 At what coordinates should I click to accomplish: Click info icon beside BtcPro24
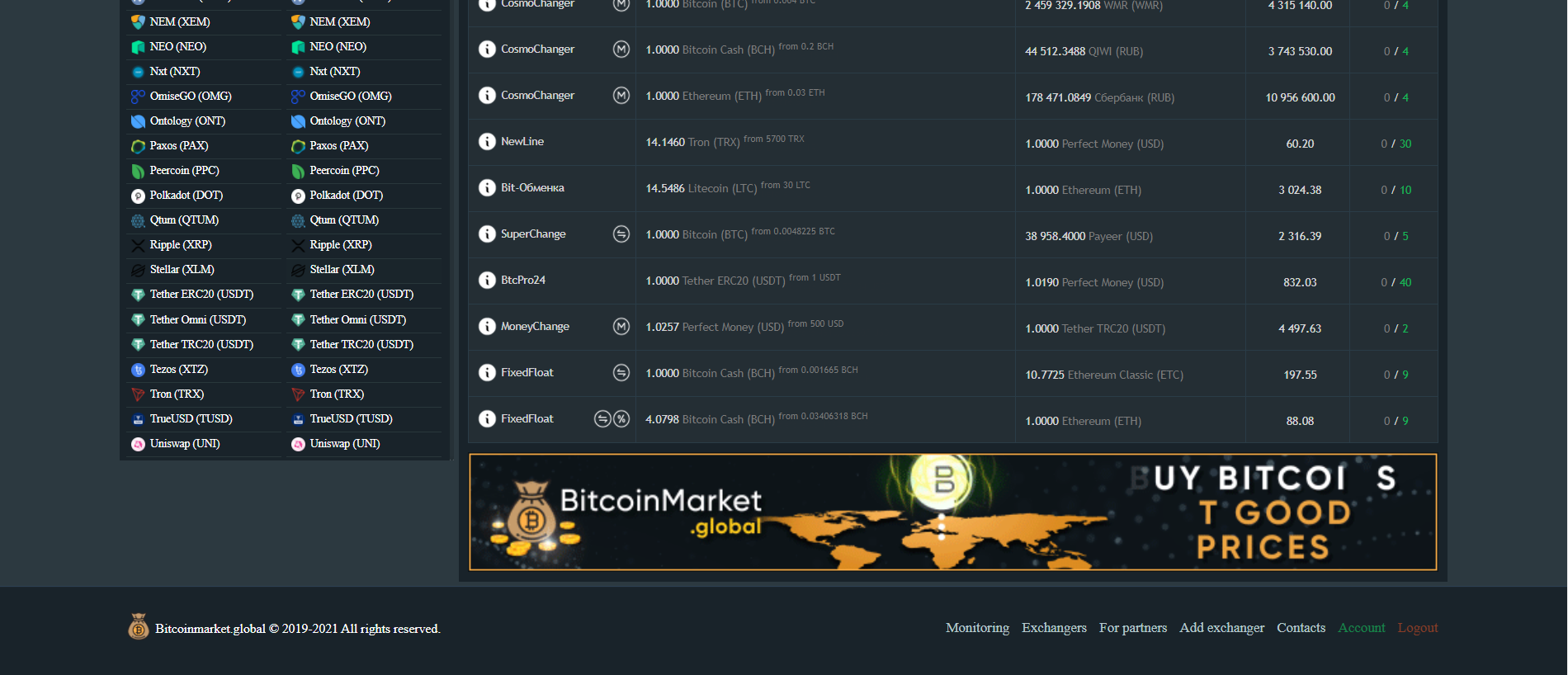pos(487,281)
